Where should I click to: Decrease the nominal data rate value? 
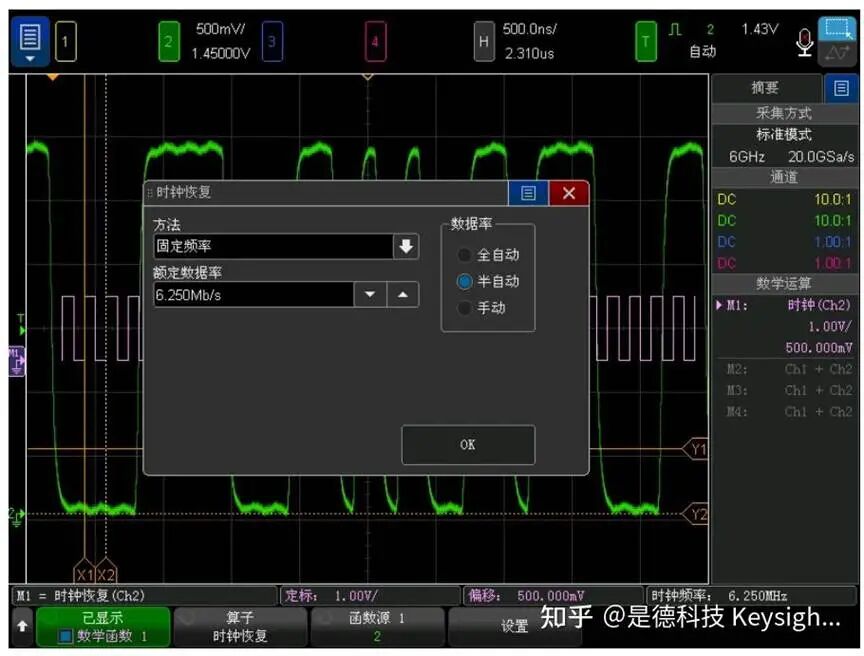[x=370, y=295]
